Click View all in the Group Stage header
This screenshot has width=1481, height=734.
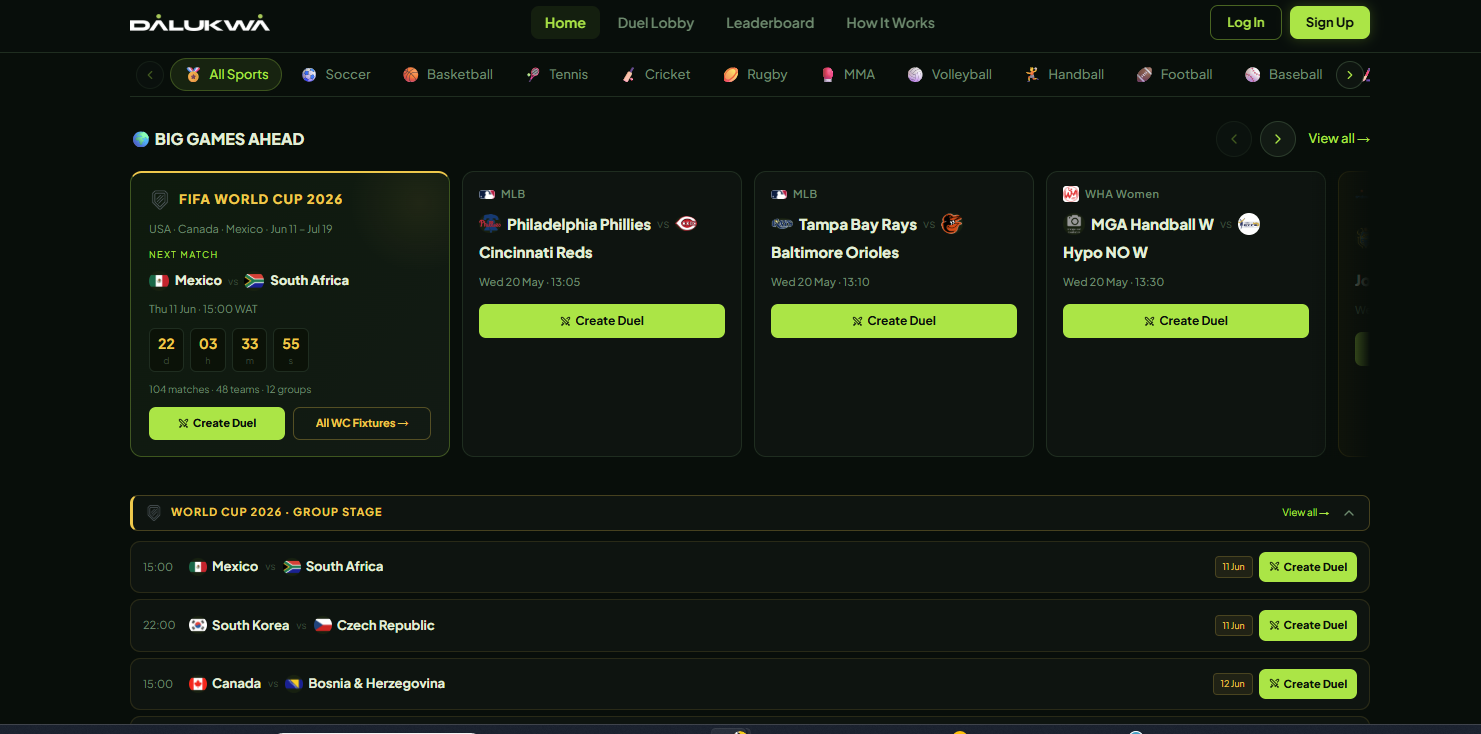[x=1305, y=513]
